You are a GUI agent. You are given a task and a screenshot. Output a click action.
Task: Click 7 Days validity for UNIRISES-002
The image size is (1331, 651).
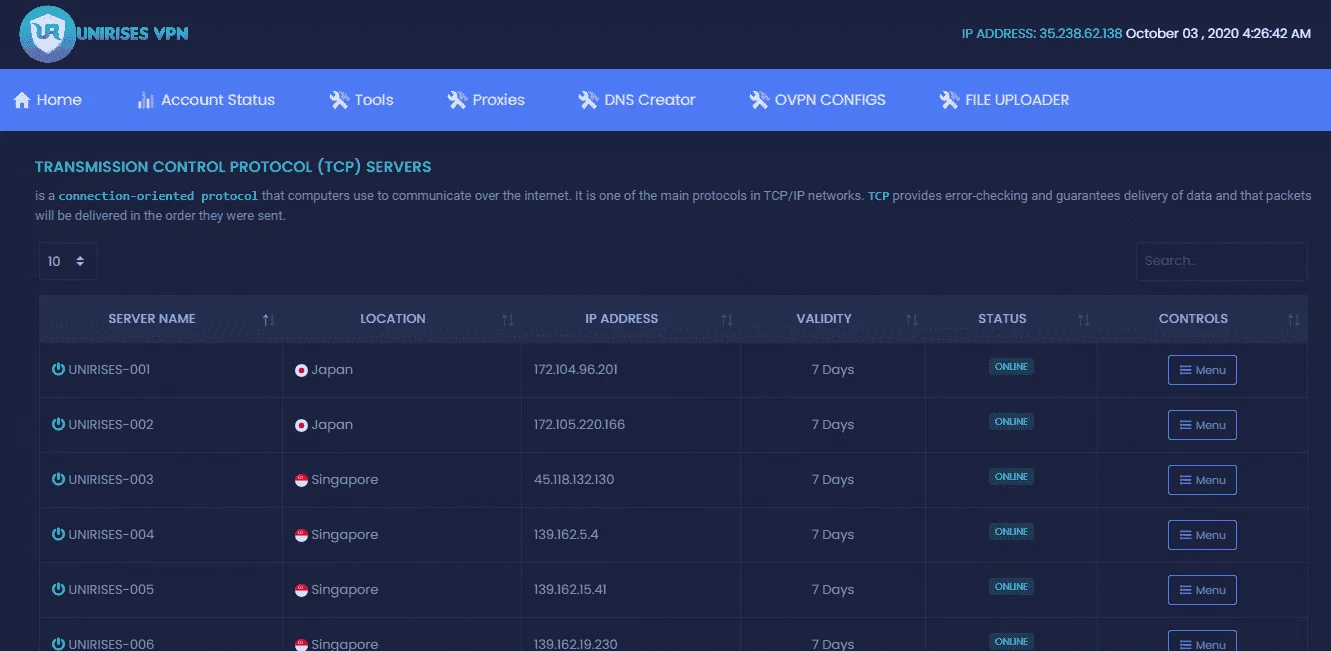point(833,425)
